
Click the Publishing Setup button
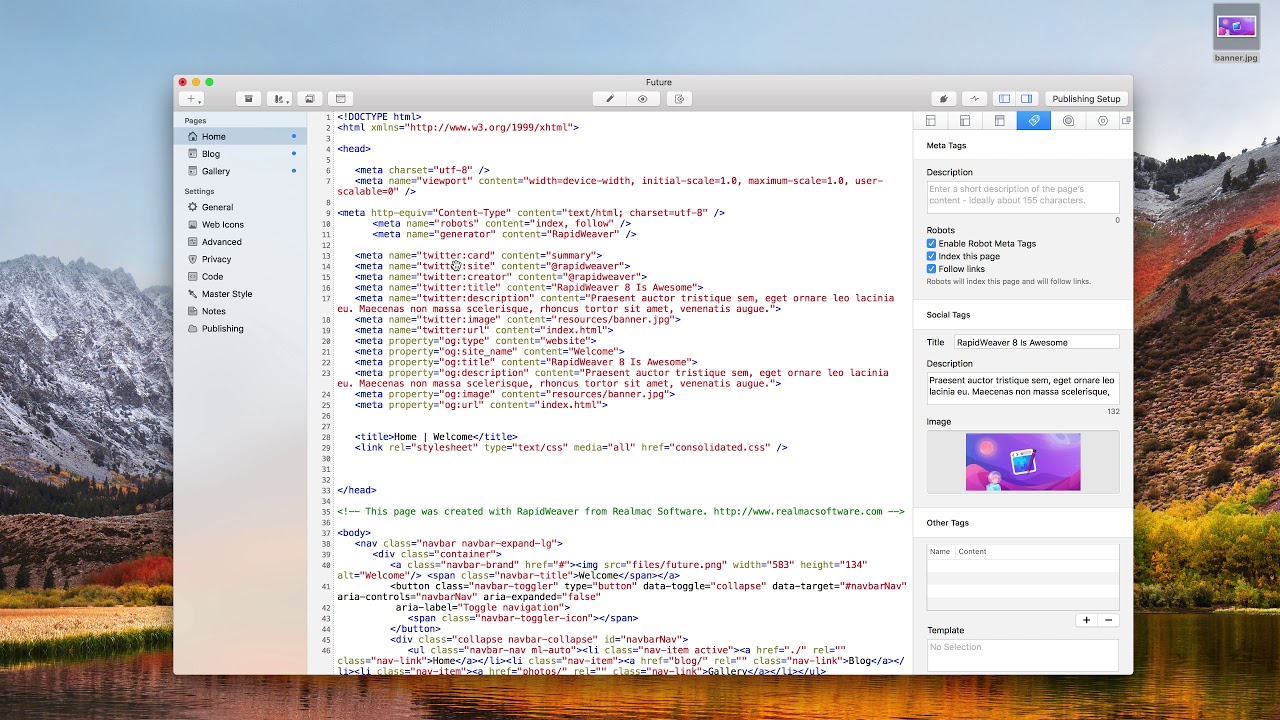click(1086, 98)
